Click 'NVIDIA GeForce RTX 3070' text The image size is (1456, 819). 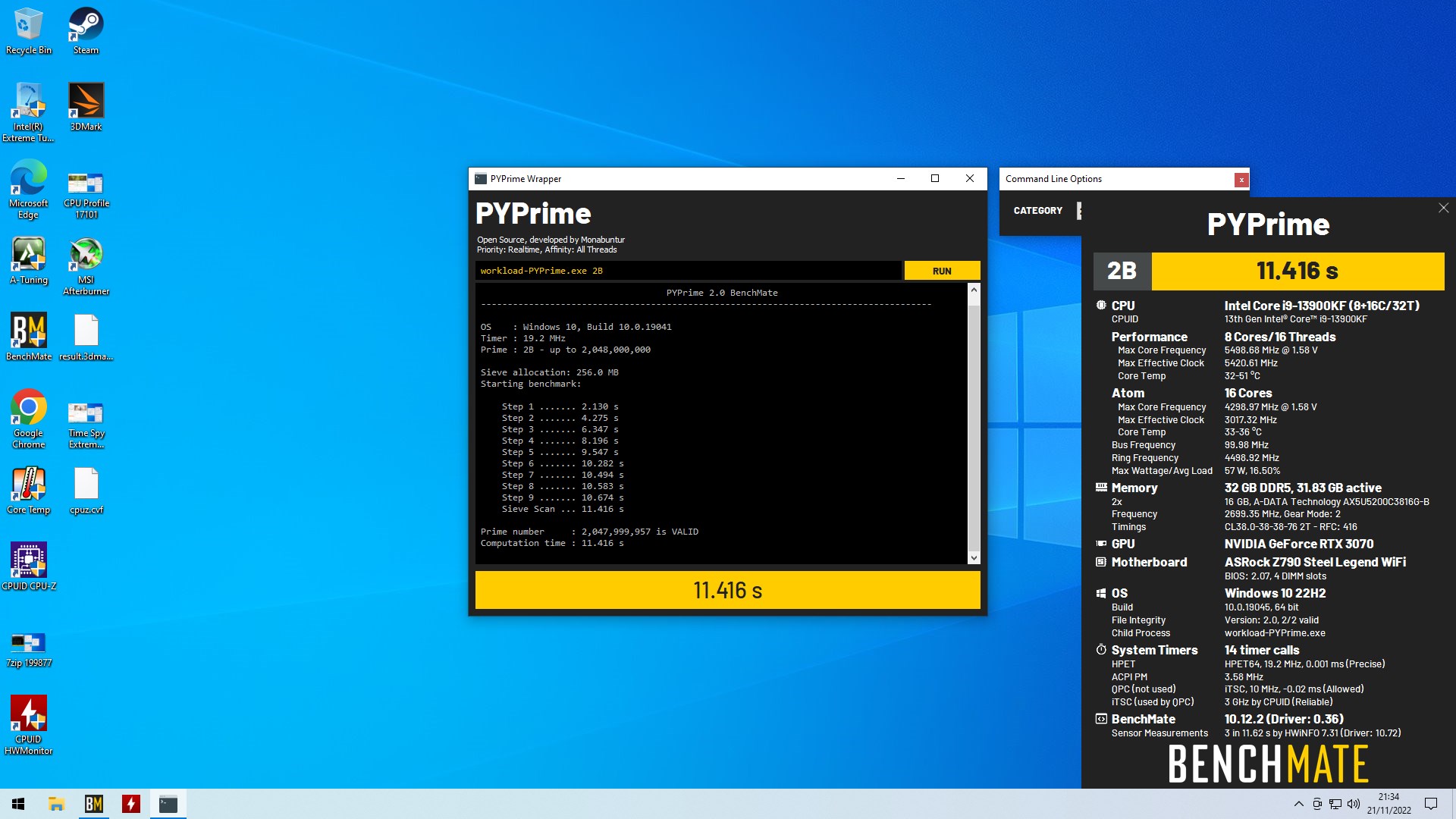tap(1299, 544)
